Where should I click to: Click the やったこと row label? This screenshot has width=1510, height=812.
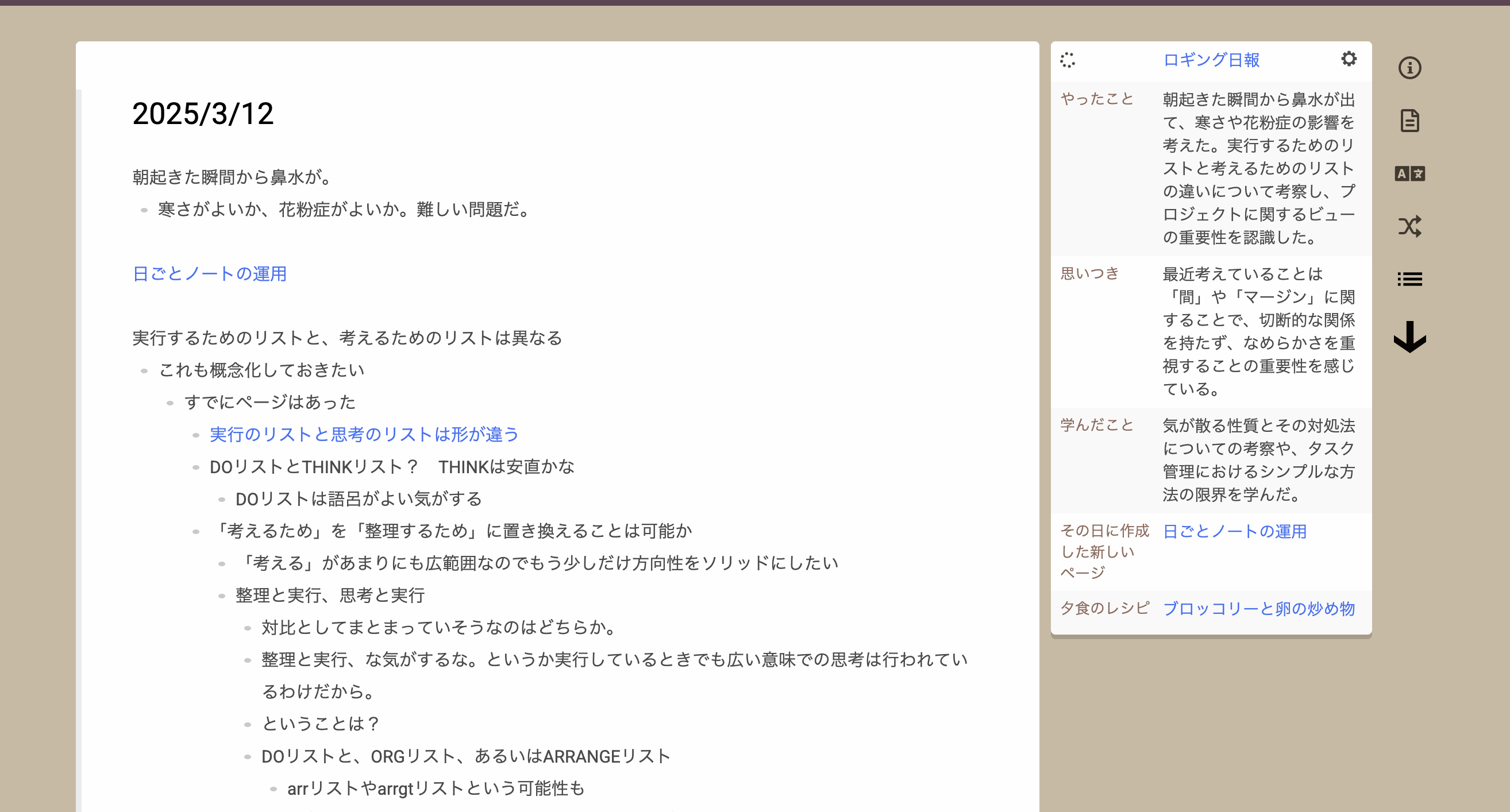[1097, 99]
